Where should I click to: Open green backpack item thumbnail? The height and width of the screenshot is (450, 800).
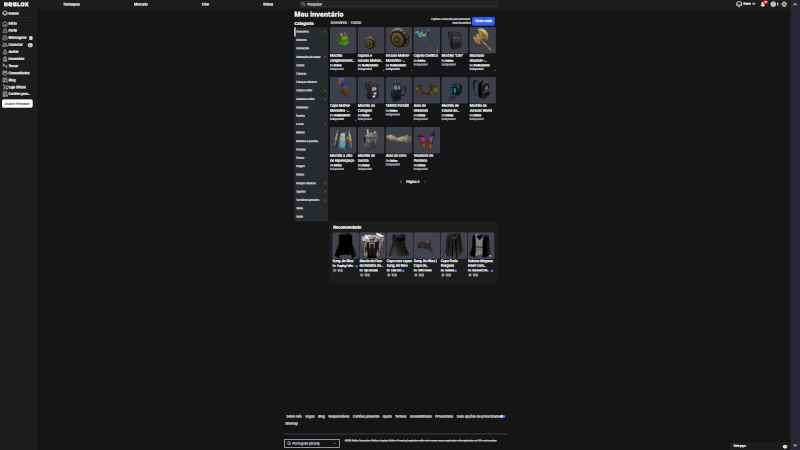click(343, 40)
